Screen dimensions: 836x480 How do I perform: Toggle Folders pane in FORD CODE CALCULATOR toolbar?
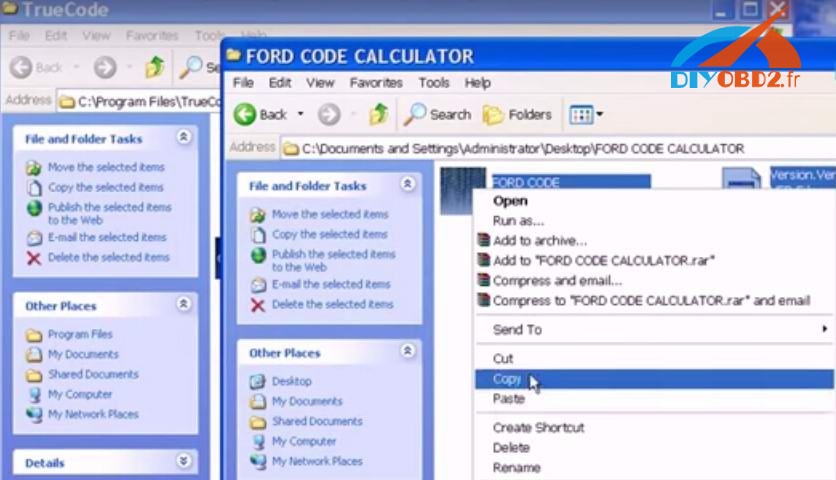(517, 114)
